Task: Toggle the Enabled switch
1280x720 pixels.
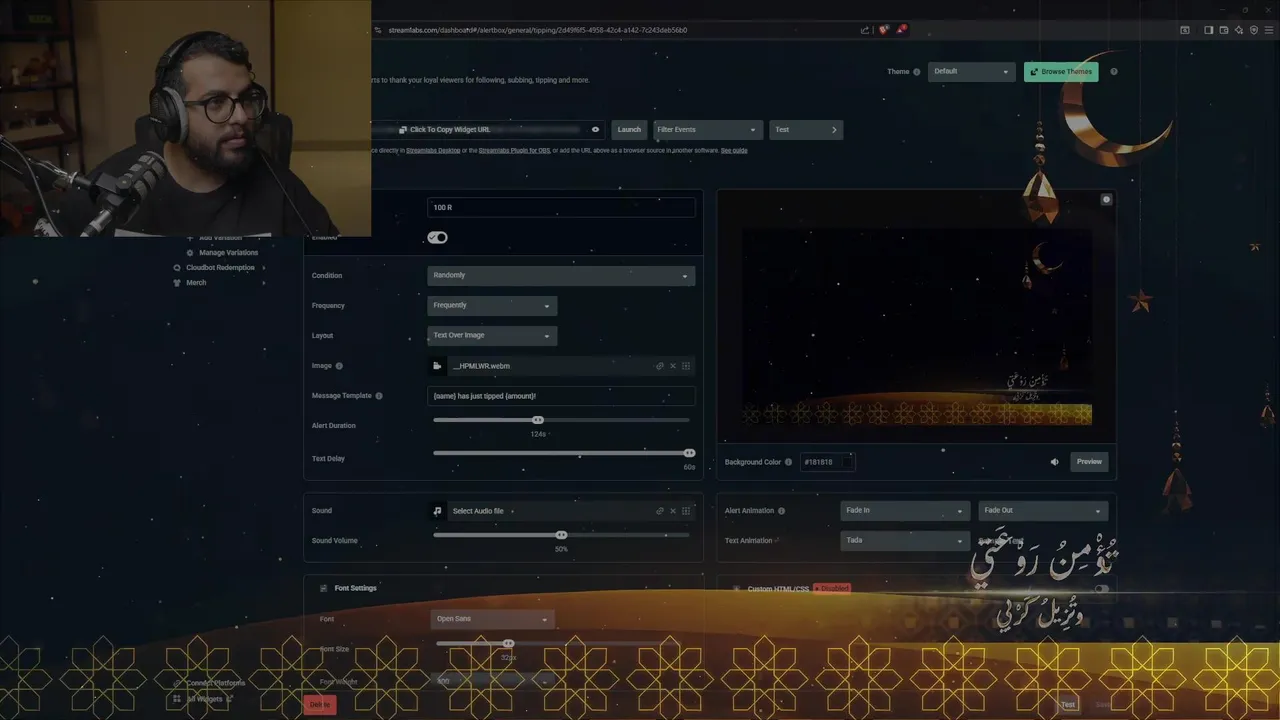Action: 438,238
